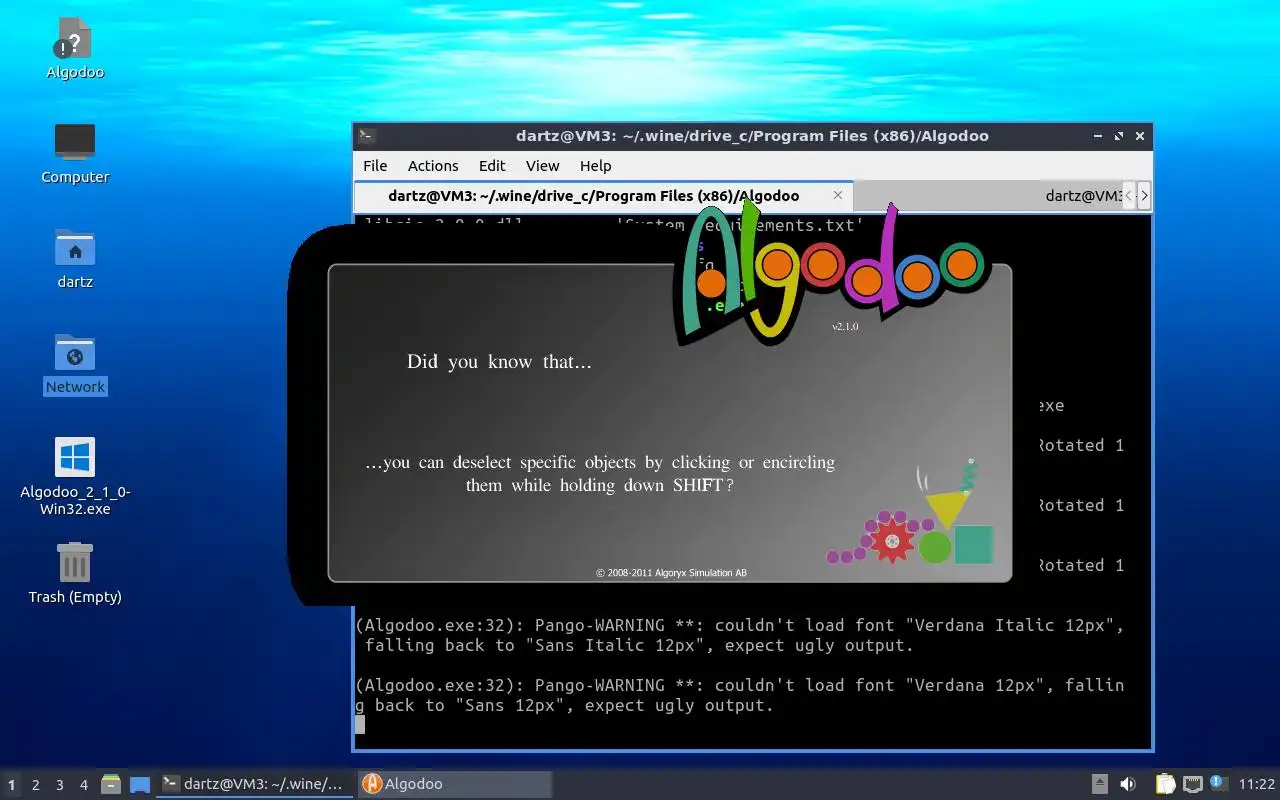The width and height of the screenshot is (1280, 800).
Task: Open the Actions menu in the terminal
Action: tap(433, 166)
